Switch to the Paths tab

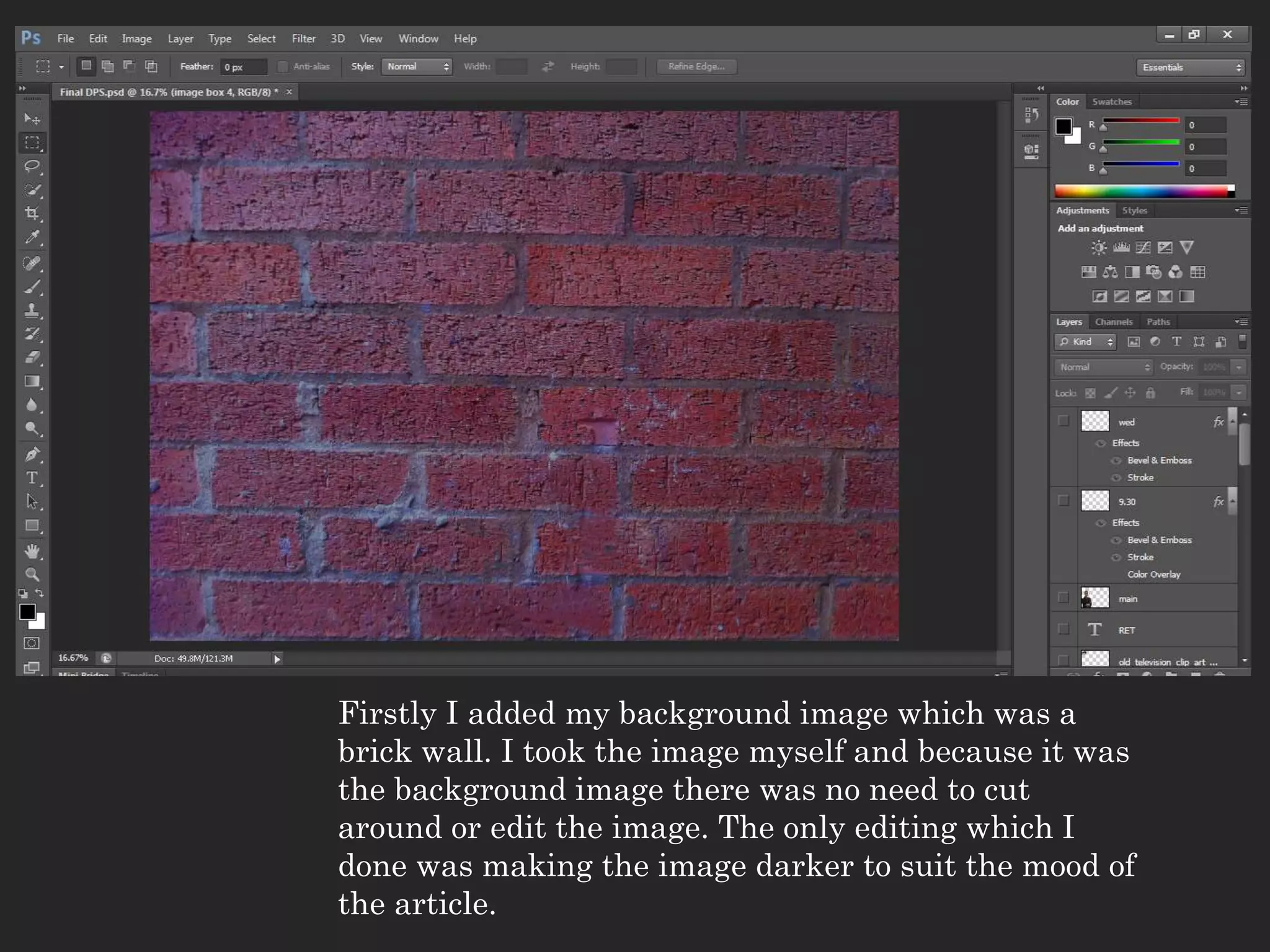click(1158, 322)
